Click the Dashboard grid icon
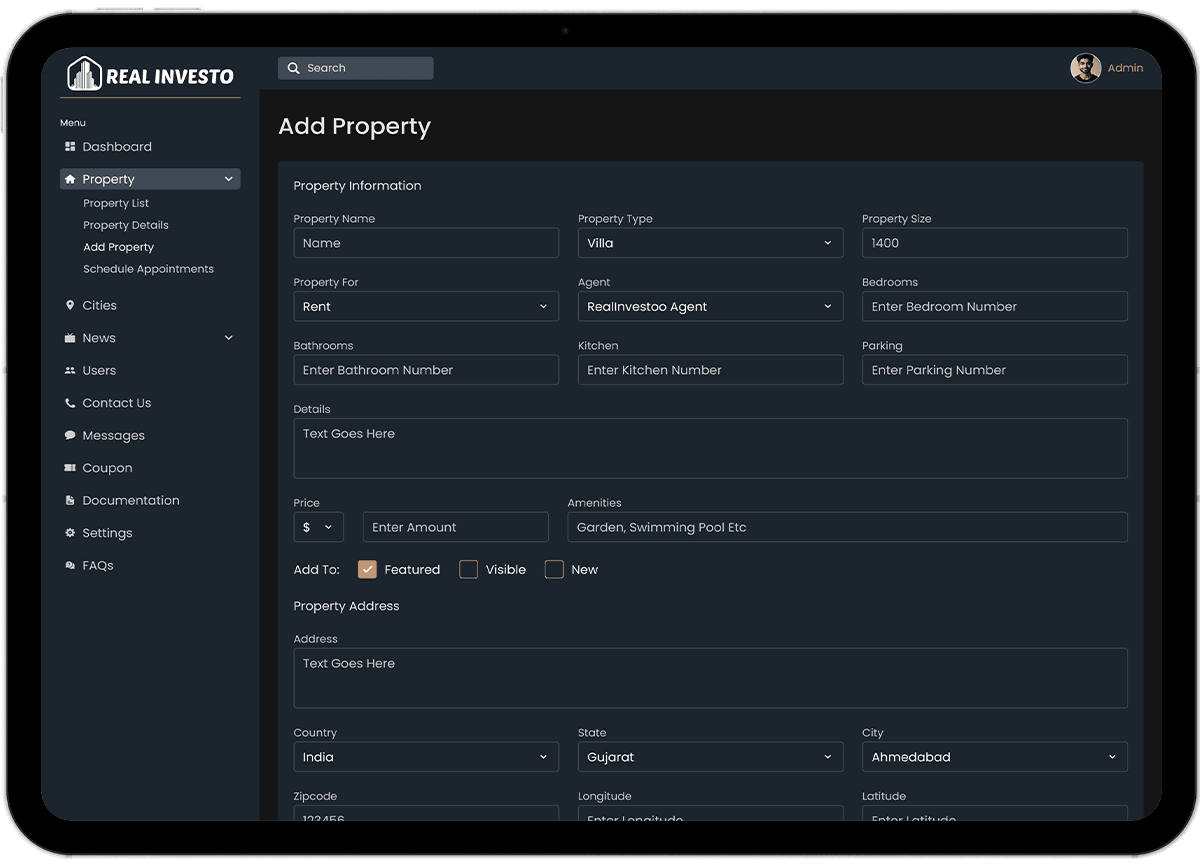Screen dimensions: 1200x866 (x=70, y=147)
